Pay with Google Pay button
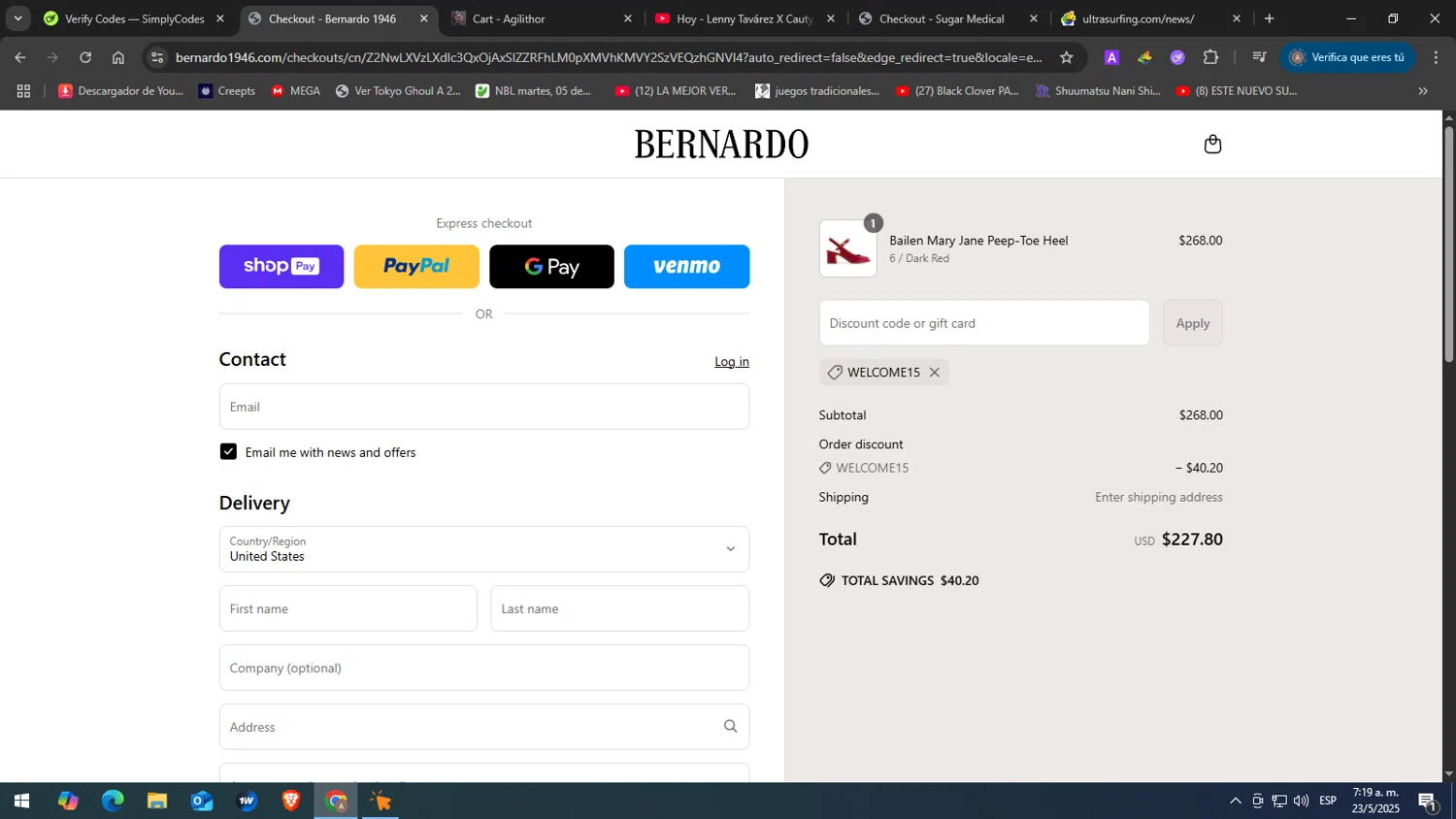Screen dimensions: 1456x819 (551, 267)
